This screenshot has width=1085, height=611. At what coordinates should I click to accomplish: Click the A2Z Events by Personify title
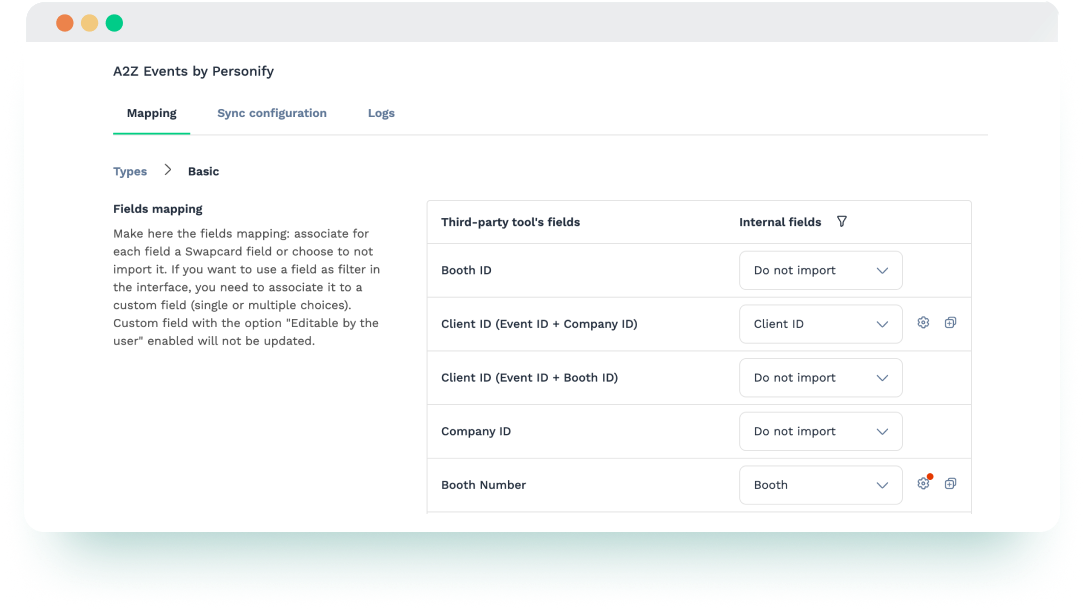[x=194, y=71]
